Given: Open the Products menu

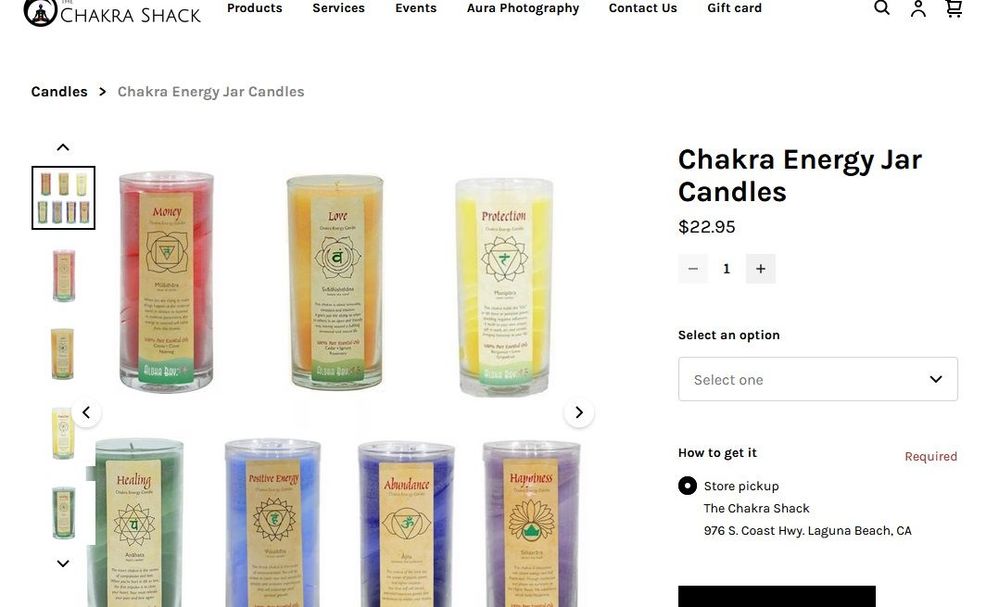Looking at the screenshot, I should [254, 8].
